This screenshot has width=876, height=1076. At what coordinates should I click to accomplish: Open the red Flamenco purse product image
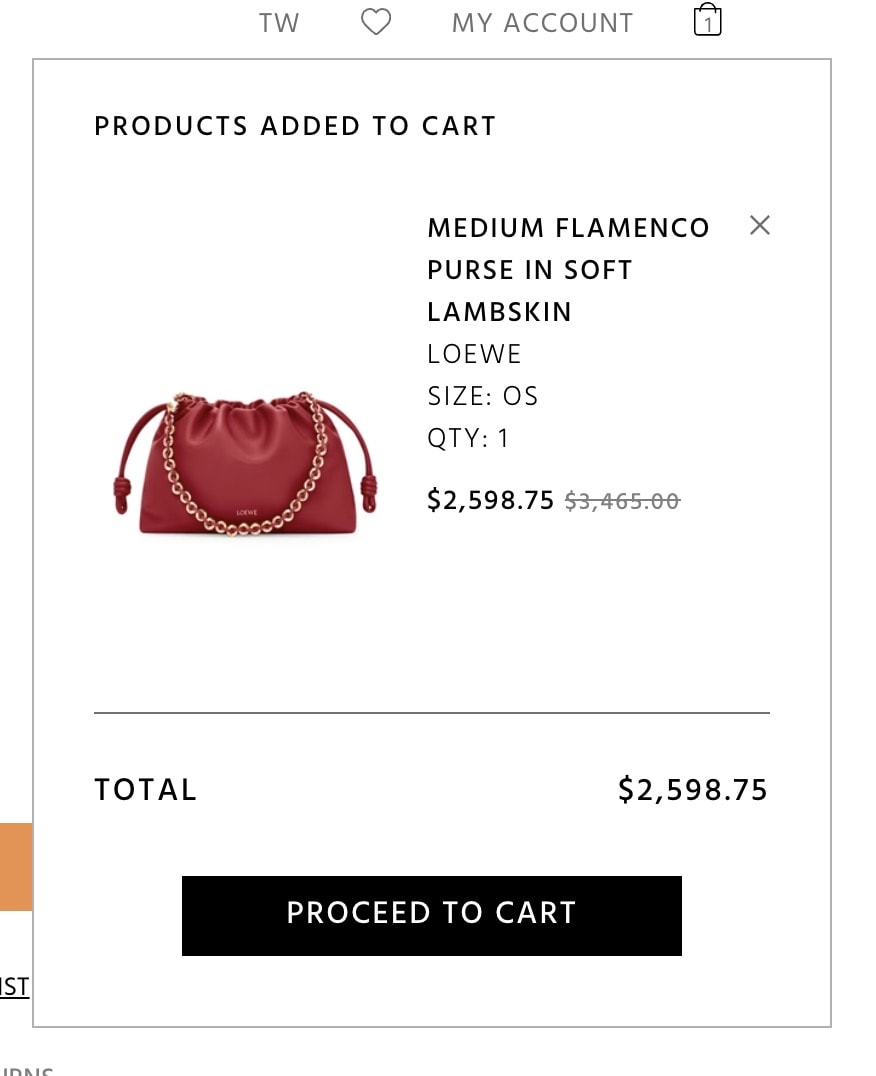click(x=246, y=463)
